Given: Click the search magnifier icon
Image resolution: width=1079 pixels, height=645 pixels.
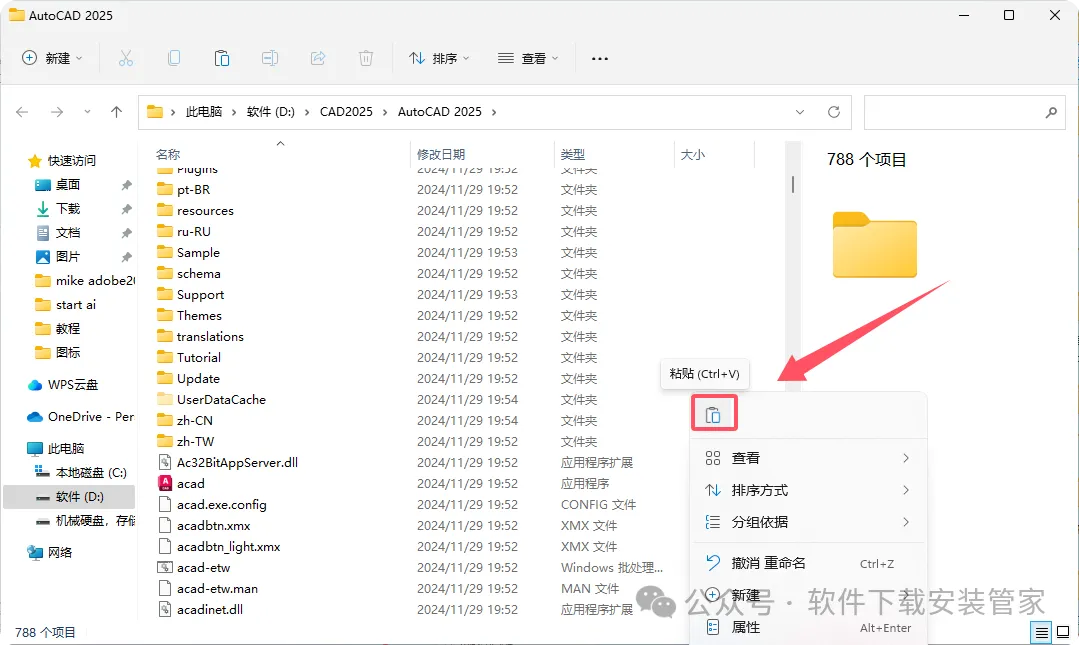Looking at the screenshot, I should coord(1051,112).
